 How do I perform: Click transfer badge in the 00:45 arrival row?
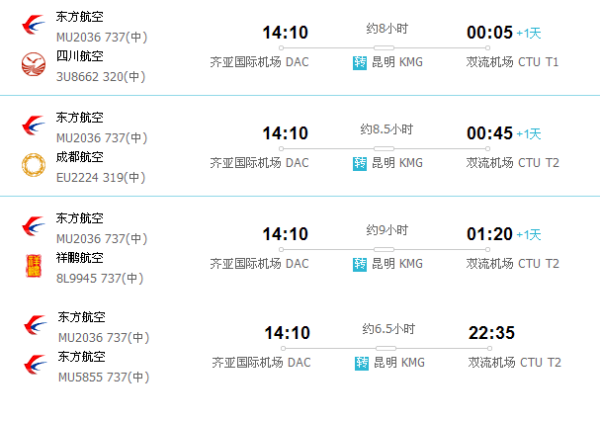[x=360, y=163]
